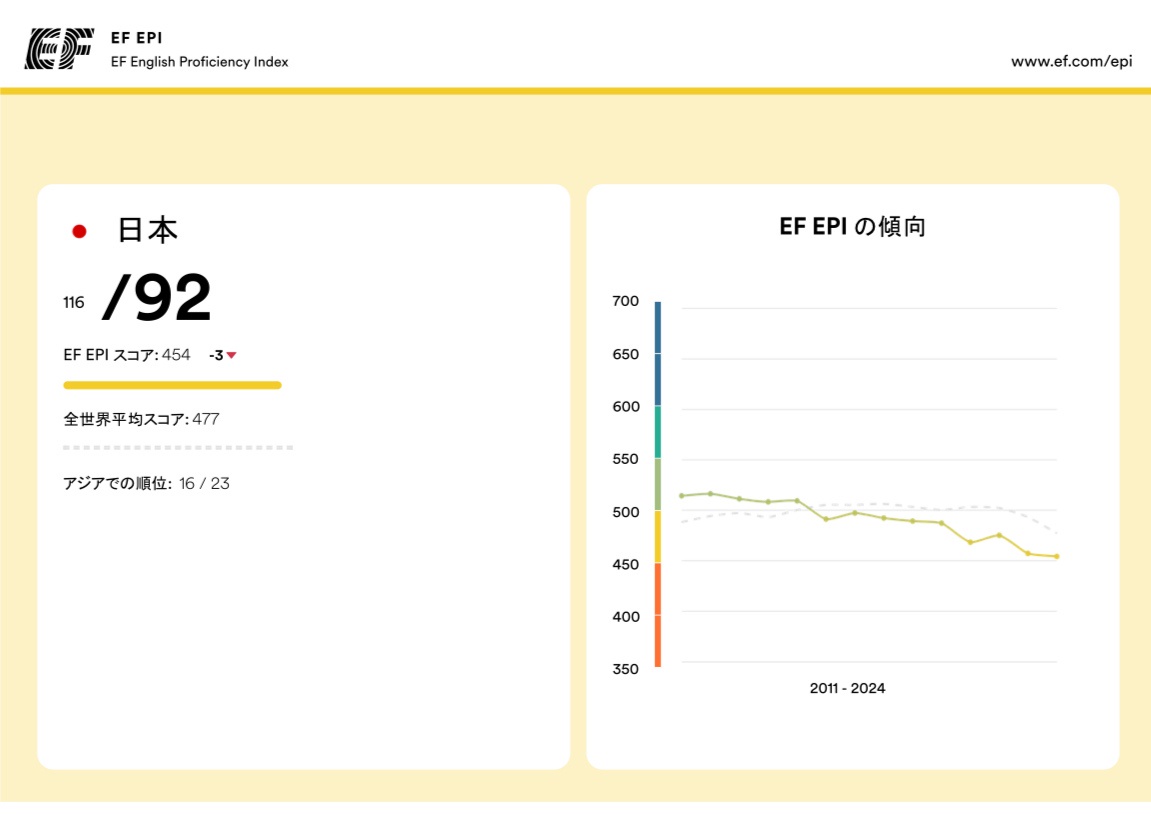Click the 400 axis label
The height and width of the screenshot is (817, 1151).
[x=625, y=617]
